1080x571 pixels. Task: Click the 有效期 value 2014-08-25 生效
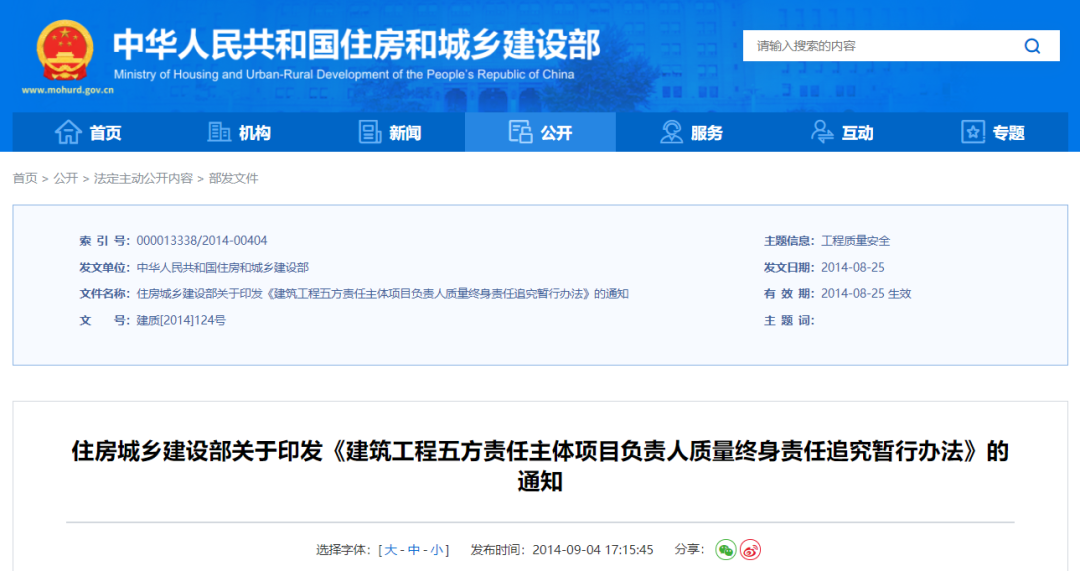click(866, 293)
